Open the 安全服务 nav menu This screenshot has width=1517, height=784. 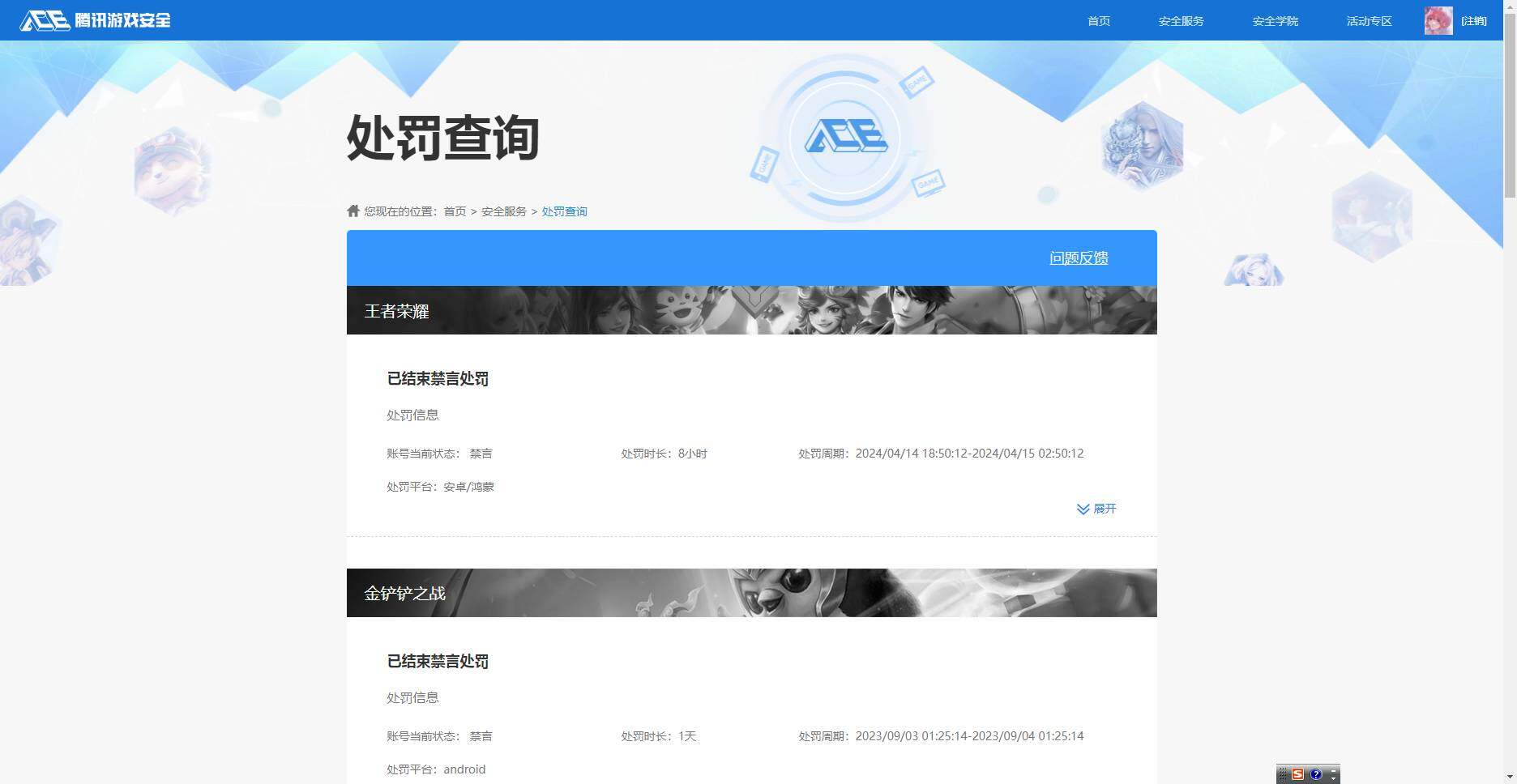click(x=1182, y=21)
